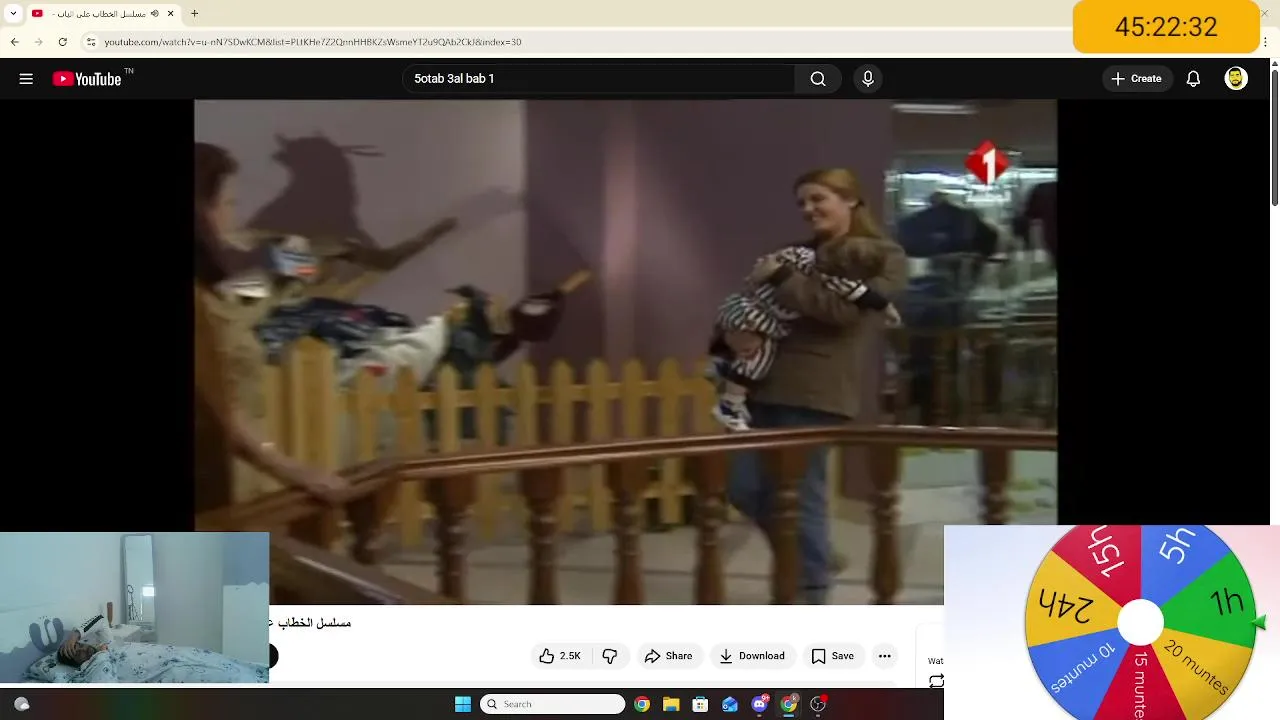Image resolution: width=1280 pixels, height=720 pixels.
Task: Click the video player to pause
Action: [x=625, y=350]
